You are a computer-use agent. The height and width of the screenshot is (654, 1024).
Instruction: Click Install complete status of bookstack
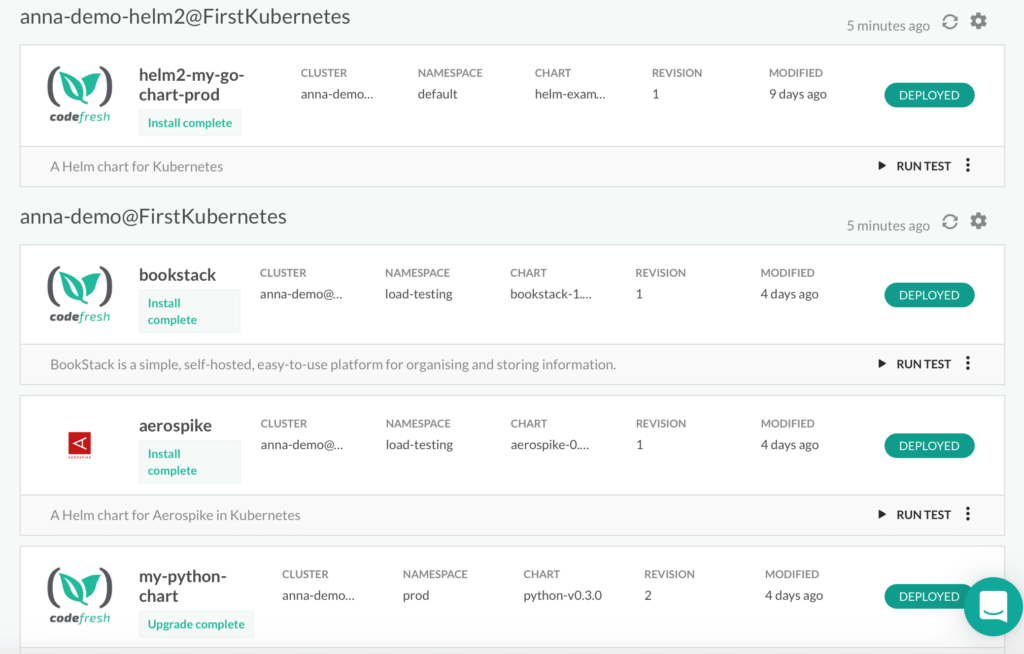190,311
